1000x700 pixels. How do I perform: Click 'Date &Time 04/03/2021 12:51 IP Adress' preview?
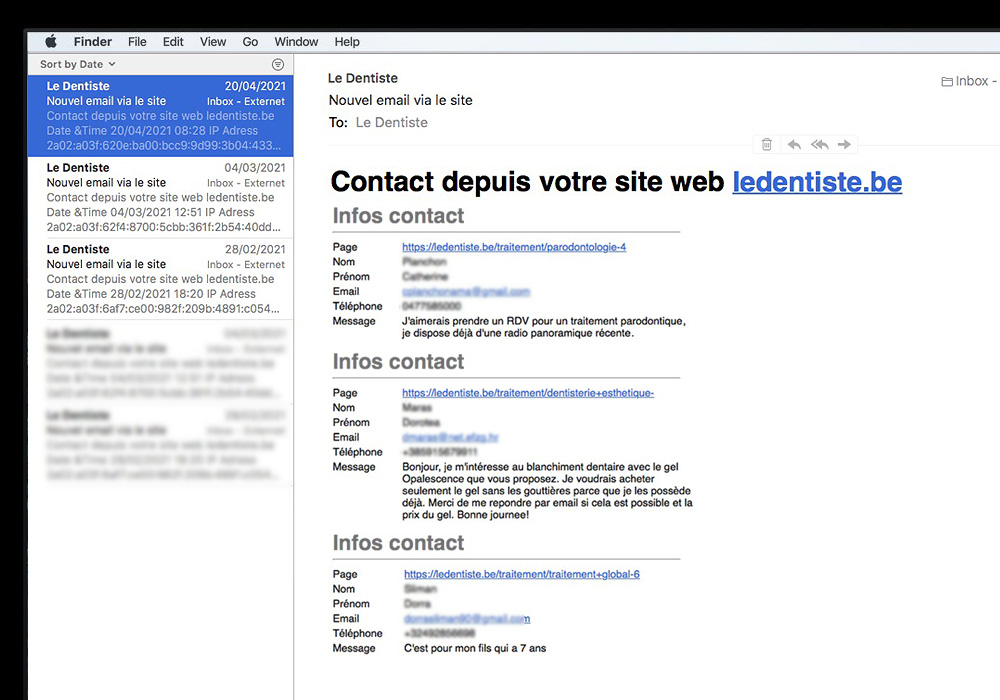coord(151,212)
